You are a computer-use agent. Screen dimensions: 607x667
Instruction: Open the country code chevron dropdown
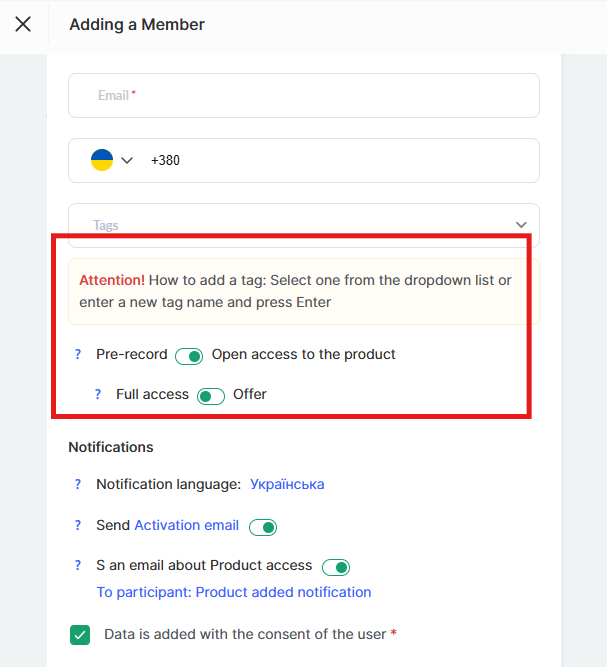pyautogui.click(x=127, y=160)
